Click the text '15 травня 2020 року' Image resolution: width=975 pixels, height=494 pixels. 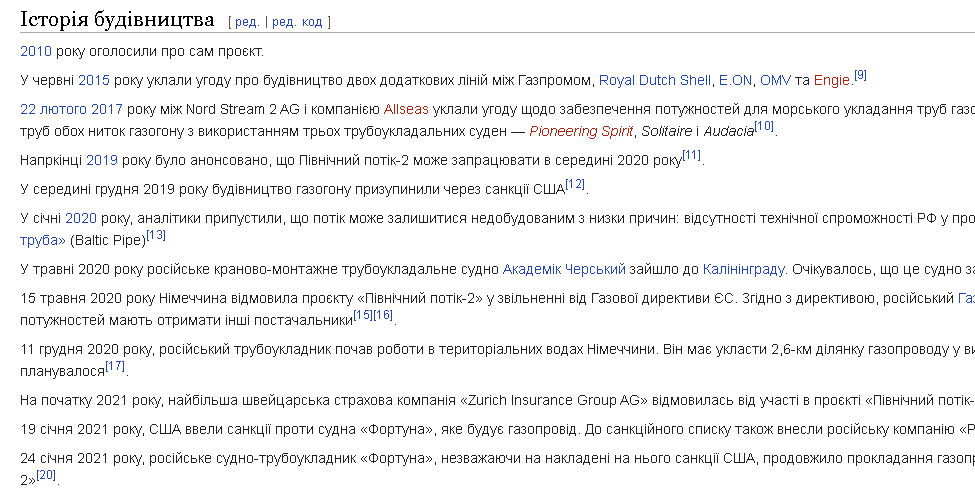[x=86, y=299]
